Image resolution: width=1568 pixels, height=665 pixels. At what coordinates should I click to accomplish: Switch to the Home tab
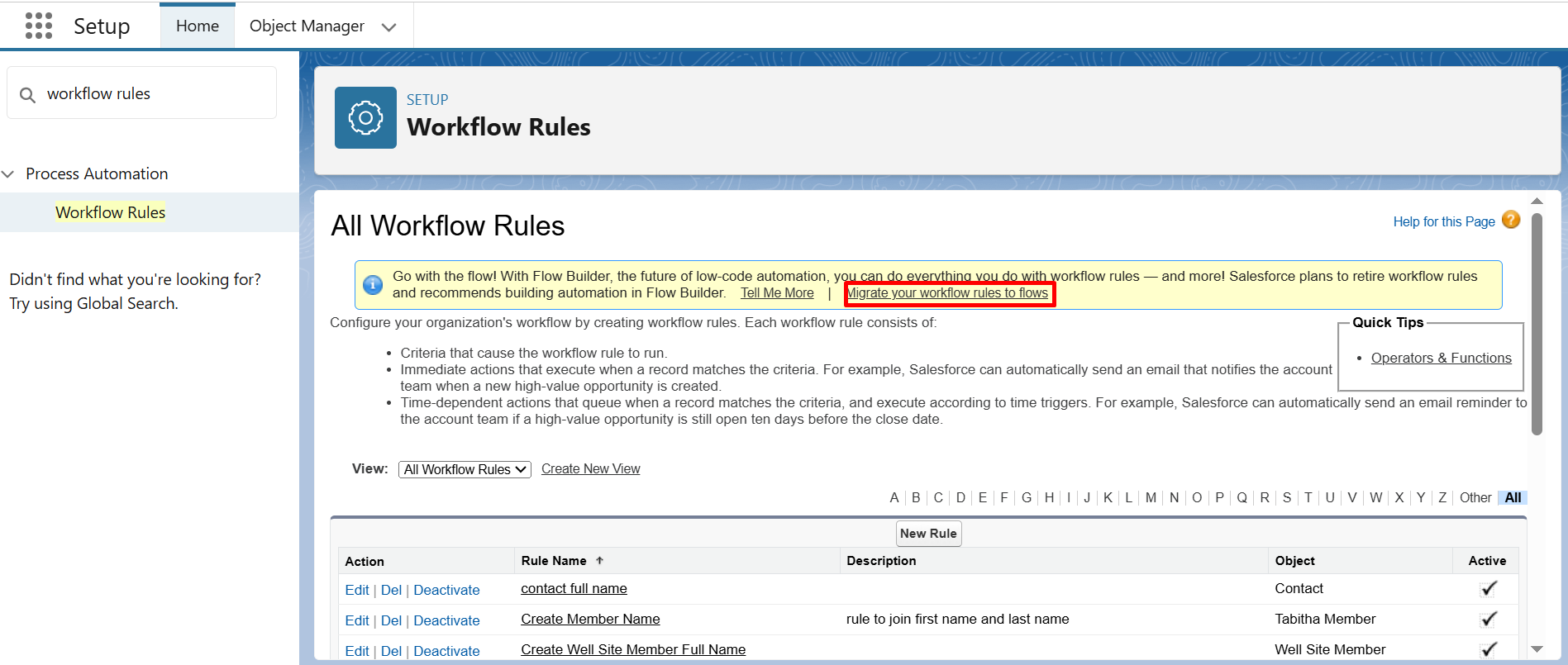pos(198,26)
